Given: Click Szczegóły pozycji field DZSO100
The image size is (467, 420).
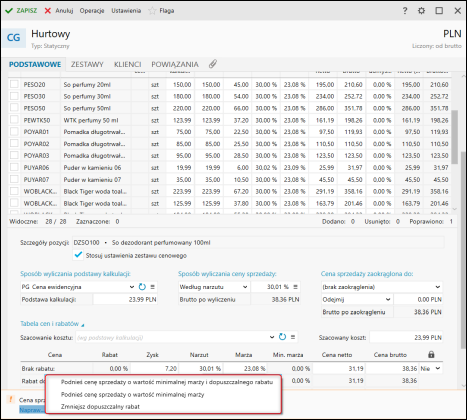Looking at the screenshot, I should (x=258, y=243).
